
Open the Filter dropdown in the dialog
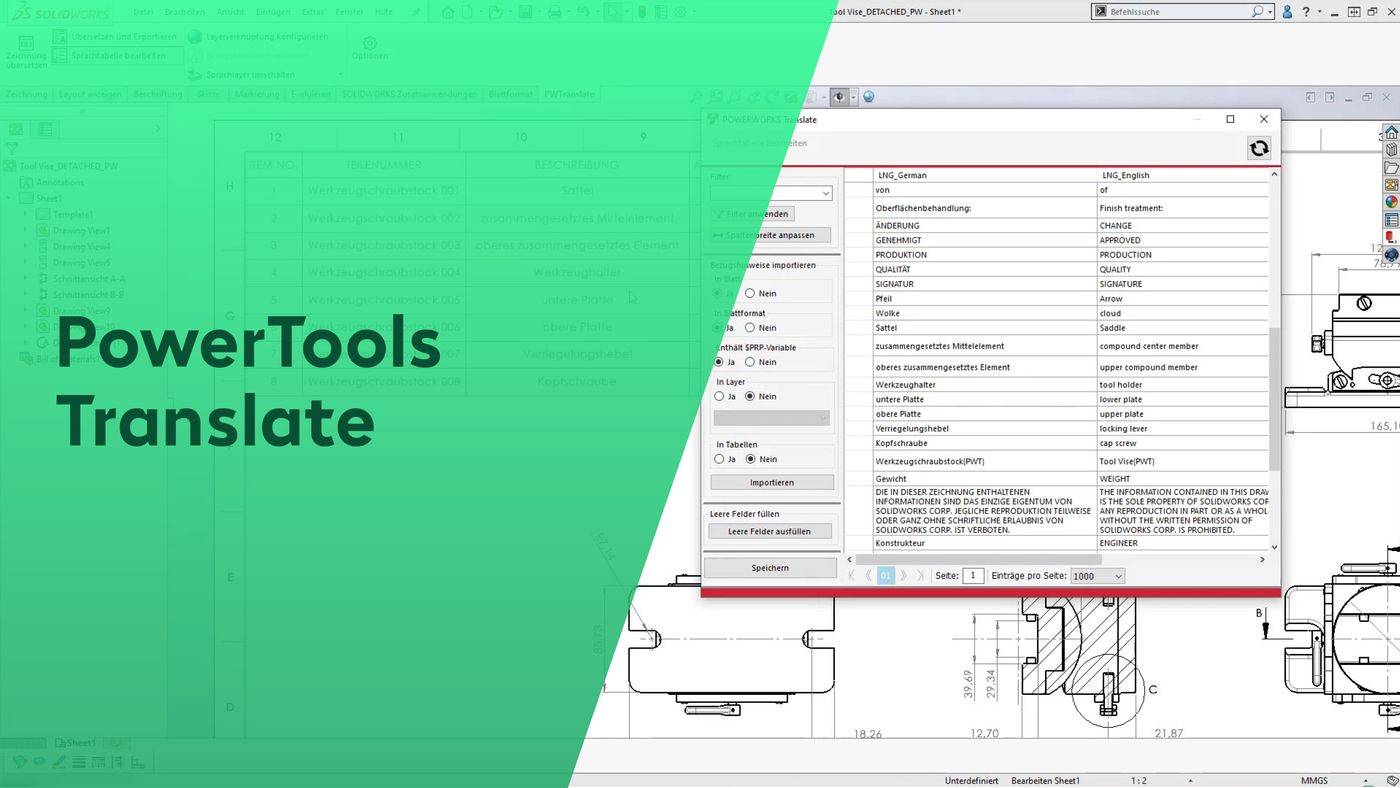(x=770, y=192)
